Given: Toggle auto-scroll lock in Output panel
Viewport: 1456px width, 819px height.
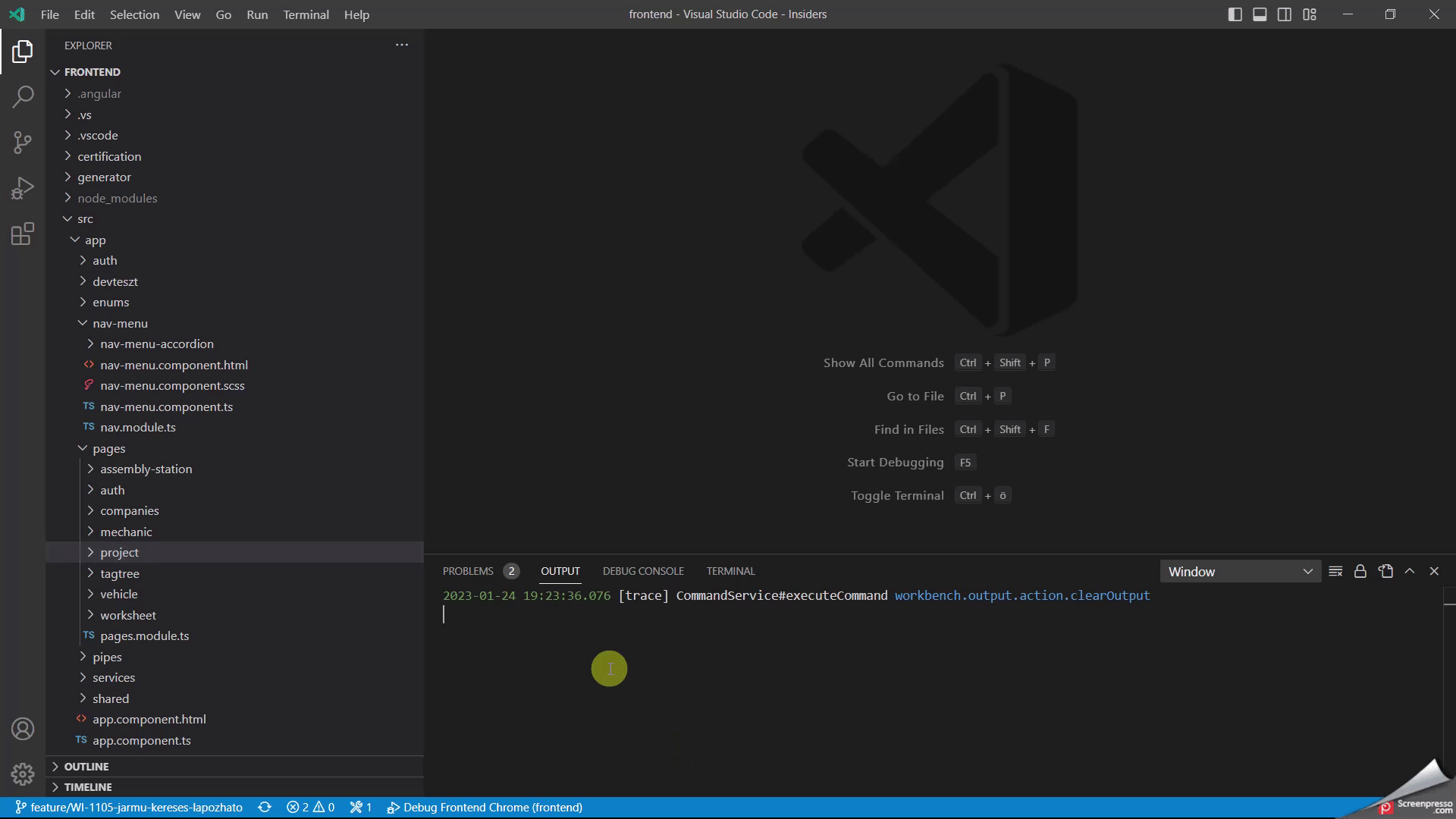Looking at the screenshot, I should pyautogui.click(x=1360, y=571).
